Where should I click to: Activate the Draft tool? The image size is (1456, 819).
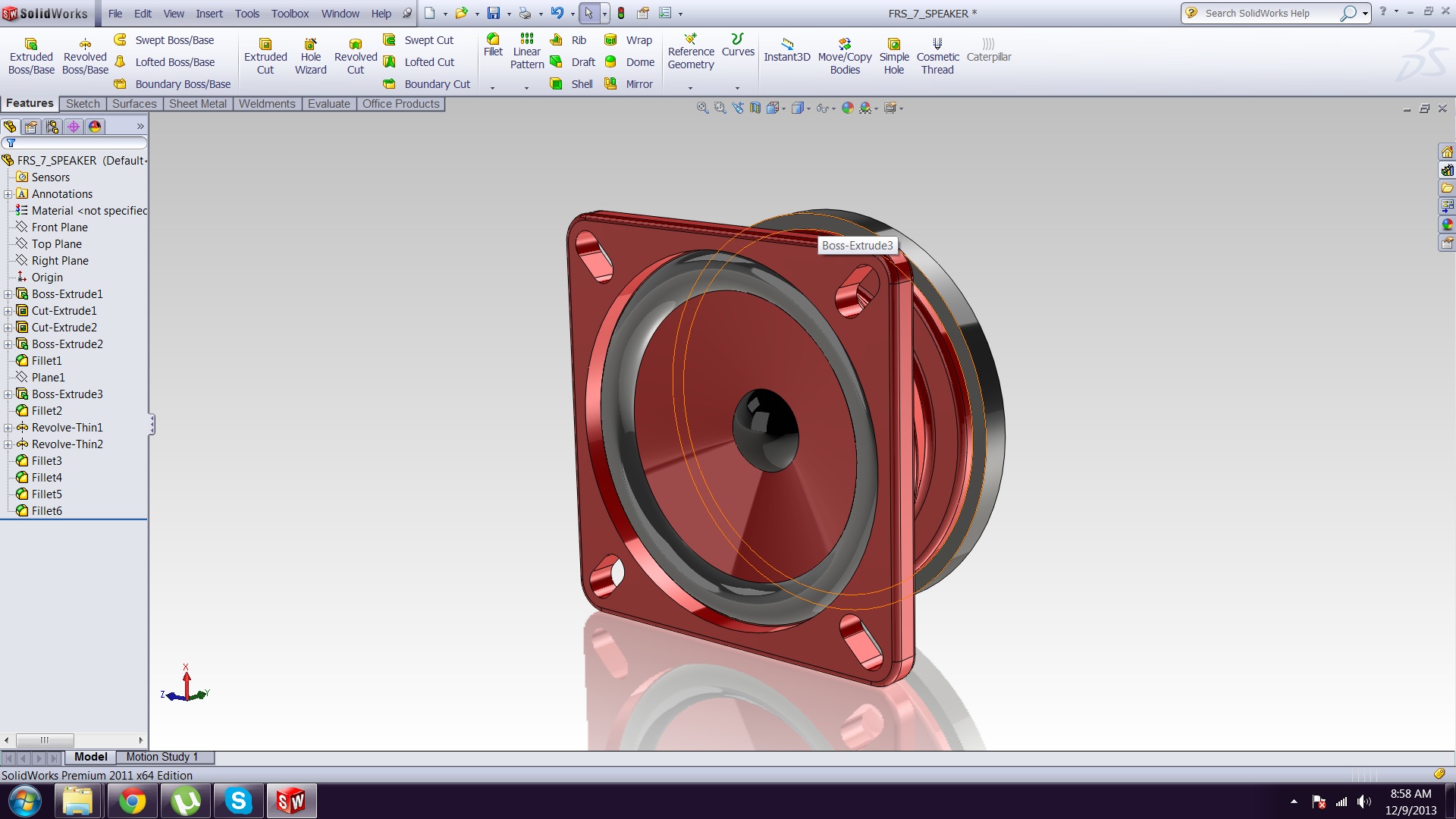[573, 62]
